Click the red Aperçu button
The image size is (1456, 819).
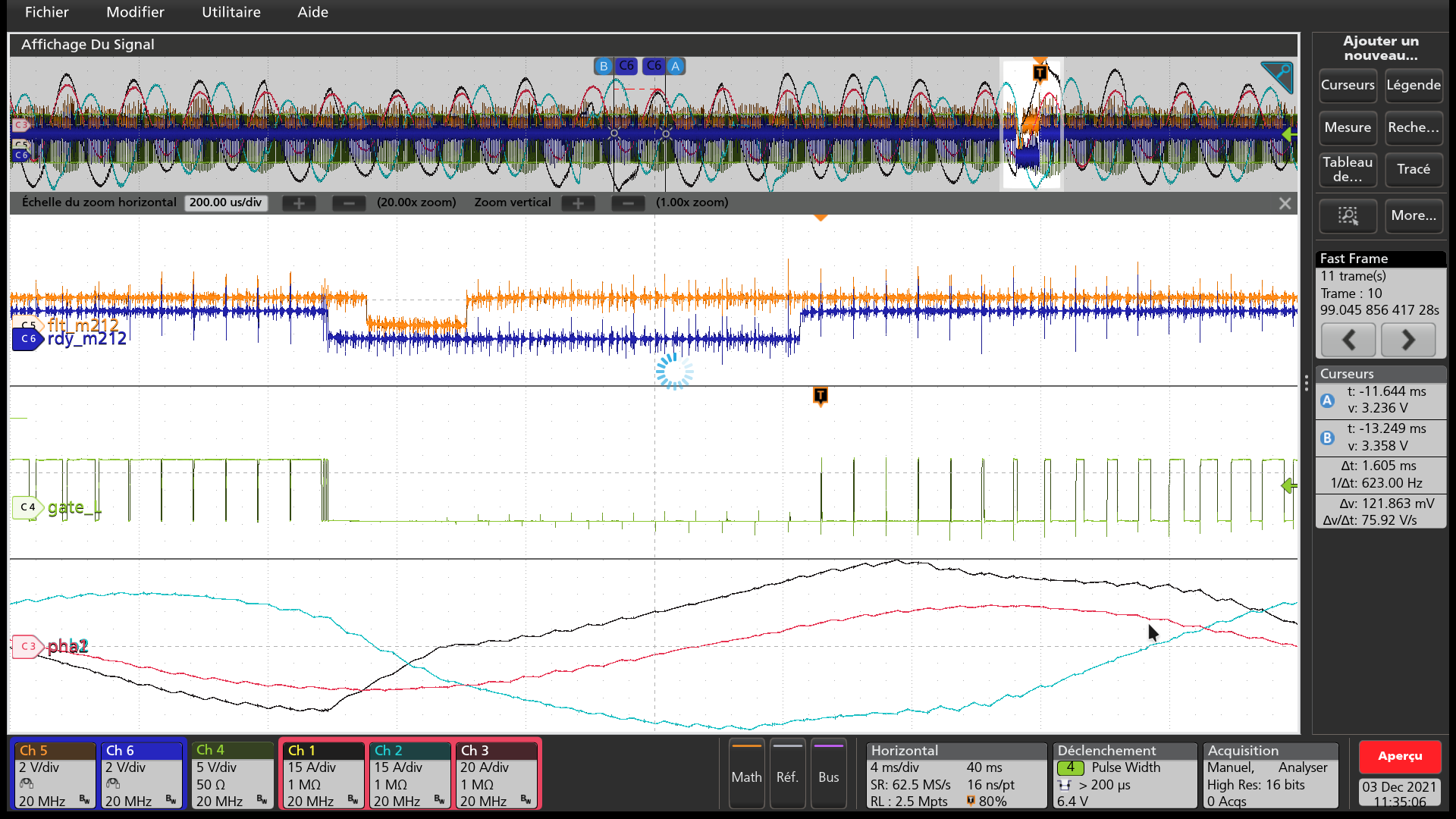[1400, 756]
